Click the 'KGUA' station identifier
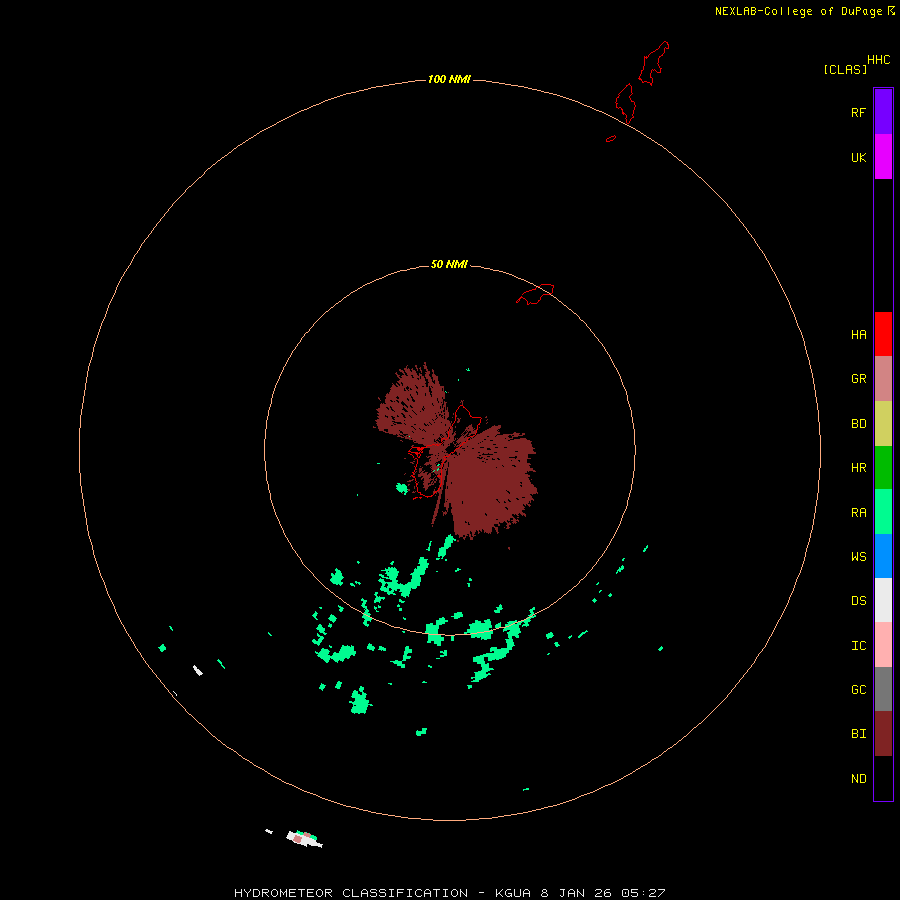The height and width of the screenshot is (900, 900). pos(513,893)
